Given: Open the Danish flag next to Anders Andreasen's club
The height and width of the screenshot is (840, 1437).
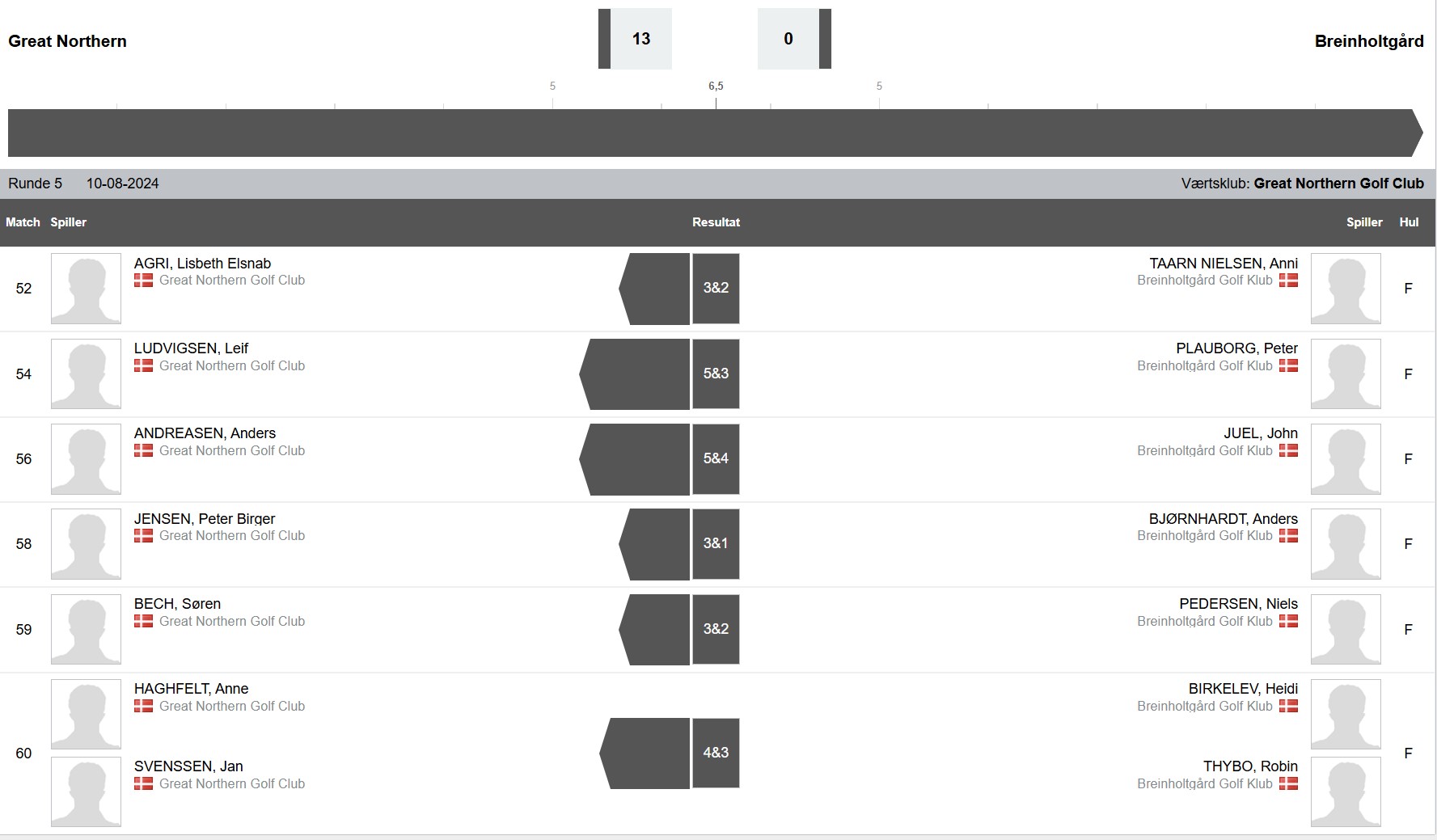Looking at the screenshot, I should [143, 450].
